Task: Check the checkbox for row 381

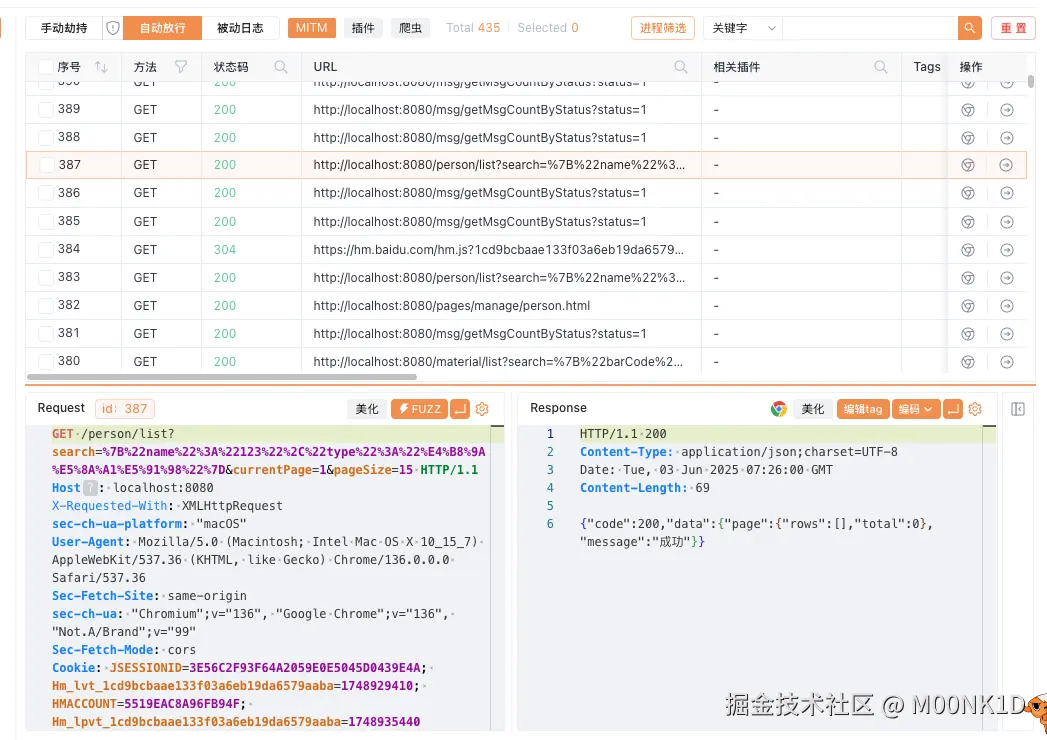Action: coord(46,333)
